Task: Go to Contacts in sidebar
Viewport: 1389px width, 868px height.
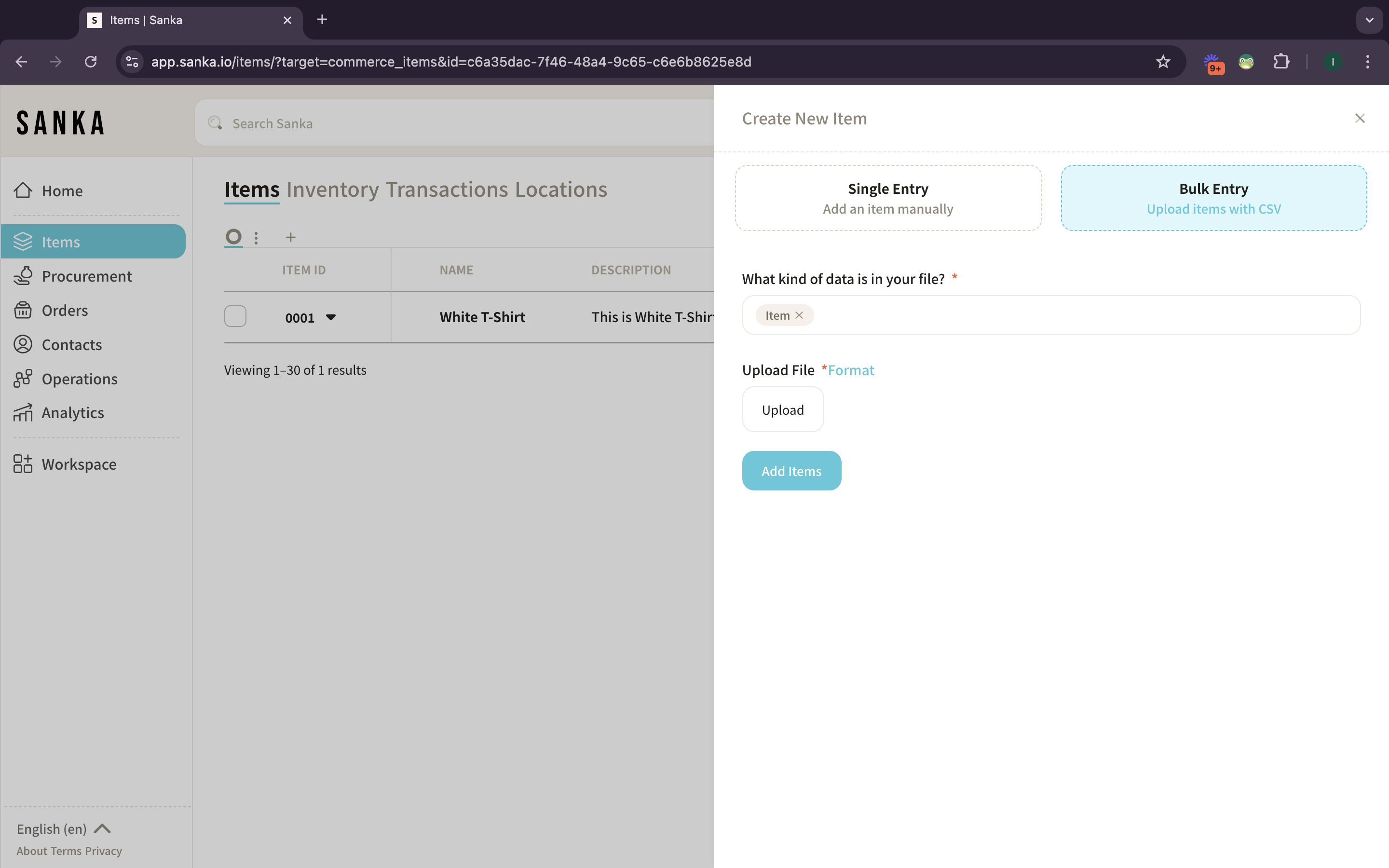Action: point(71,344)
